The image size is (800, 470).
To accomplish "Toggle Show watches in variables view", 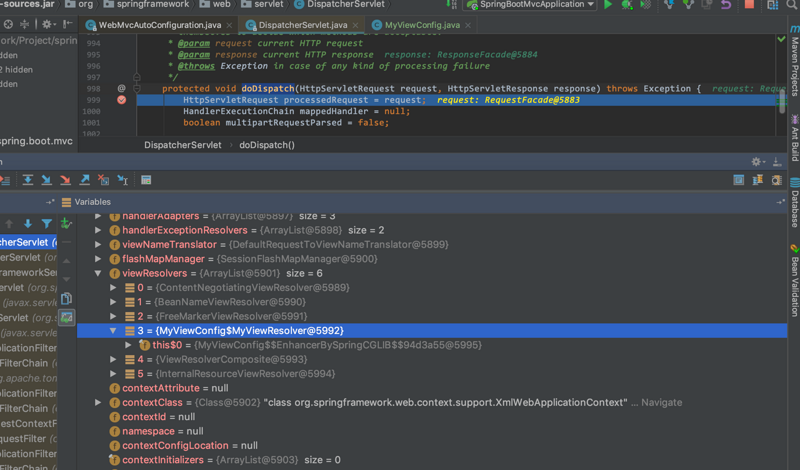I will coord(66,317).
